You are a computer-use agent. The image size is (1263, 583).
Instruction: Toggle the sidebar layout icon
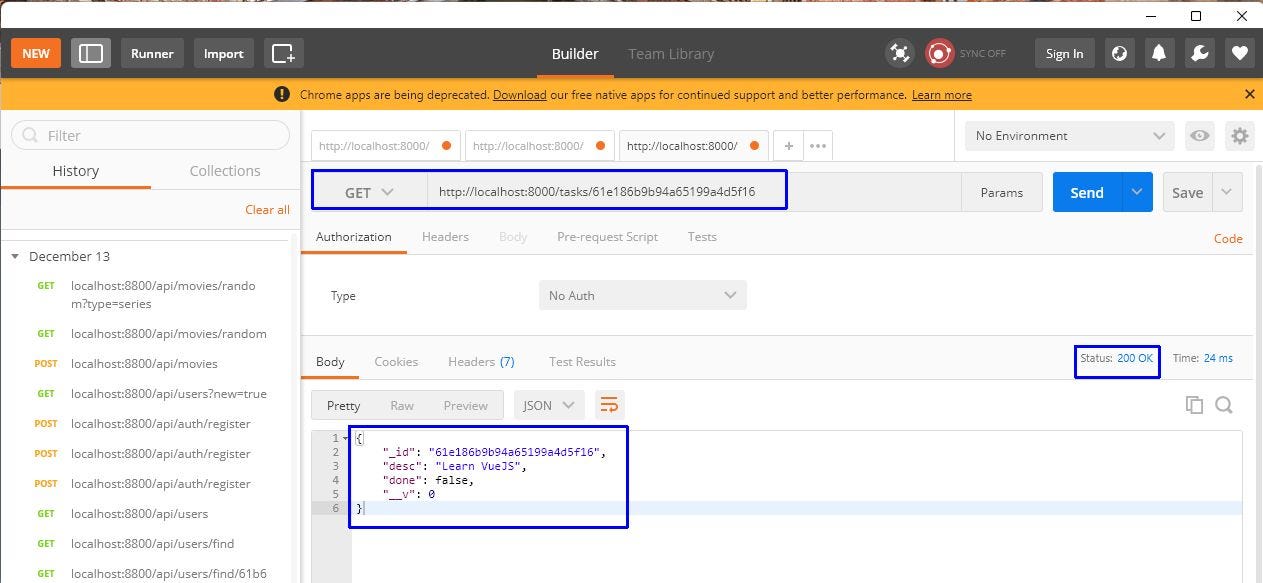coord(91,53)
